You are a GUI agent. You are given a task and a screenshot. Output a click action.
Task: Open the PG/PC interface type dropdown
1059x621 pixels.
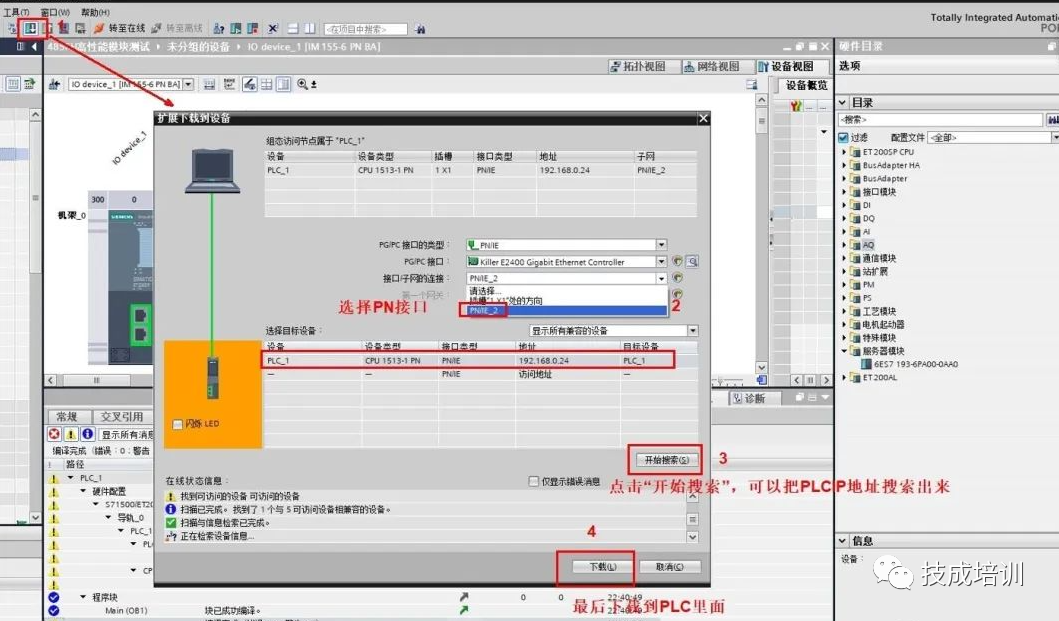(x=661, y=245)
